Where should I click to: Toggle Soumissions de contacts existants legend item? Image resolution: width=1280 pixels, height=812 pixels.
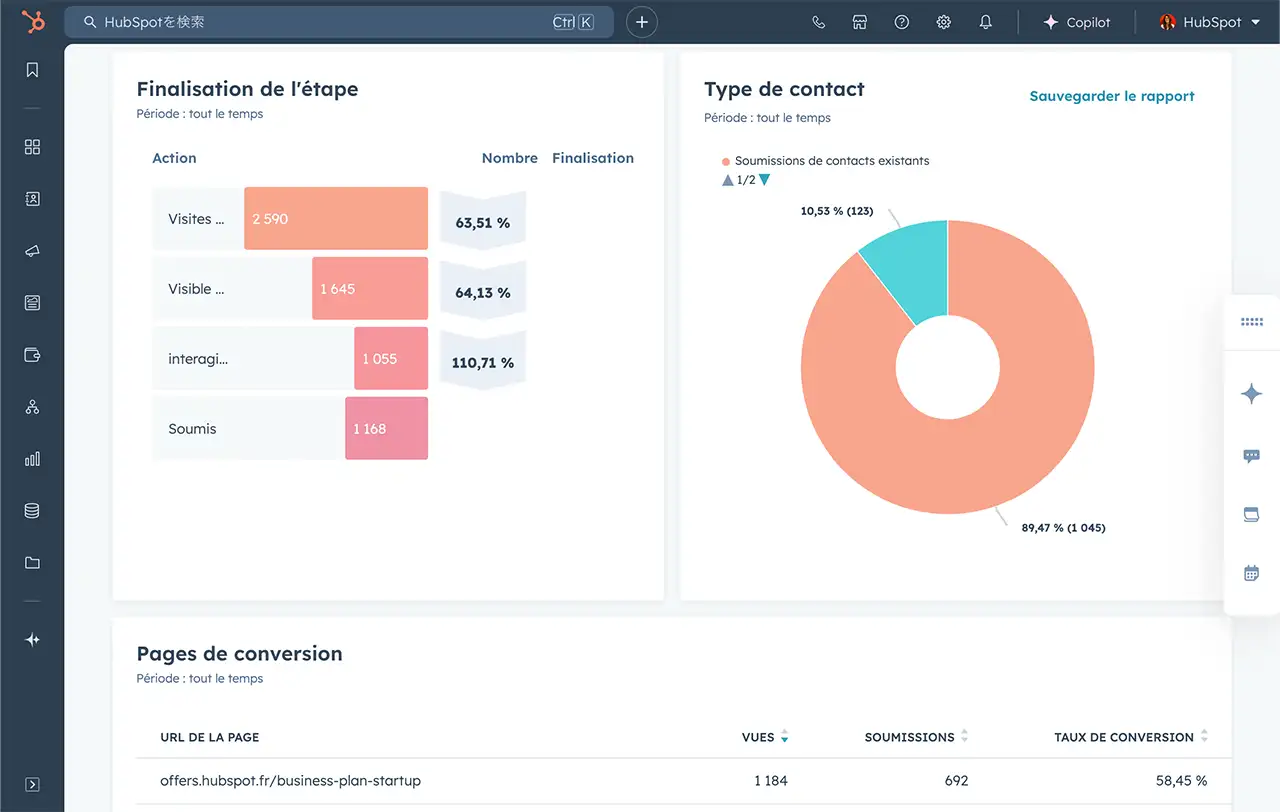[x=831, y=161]
